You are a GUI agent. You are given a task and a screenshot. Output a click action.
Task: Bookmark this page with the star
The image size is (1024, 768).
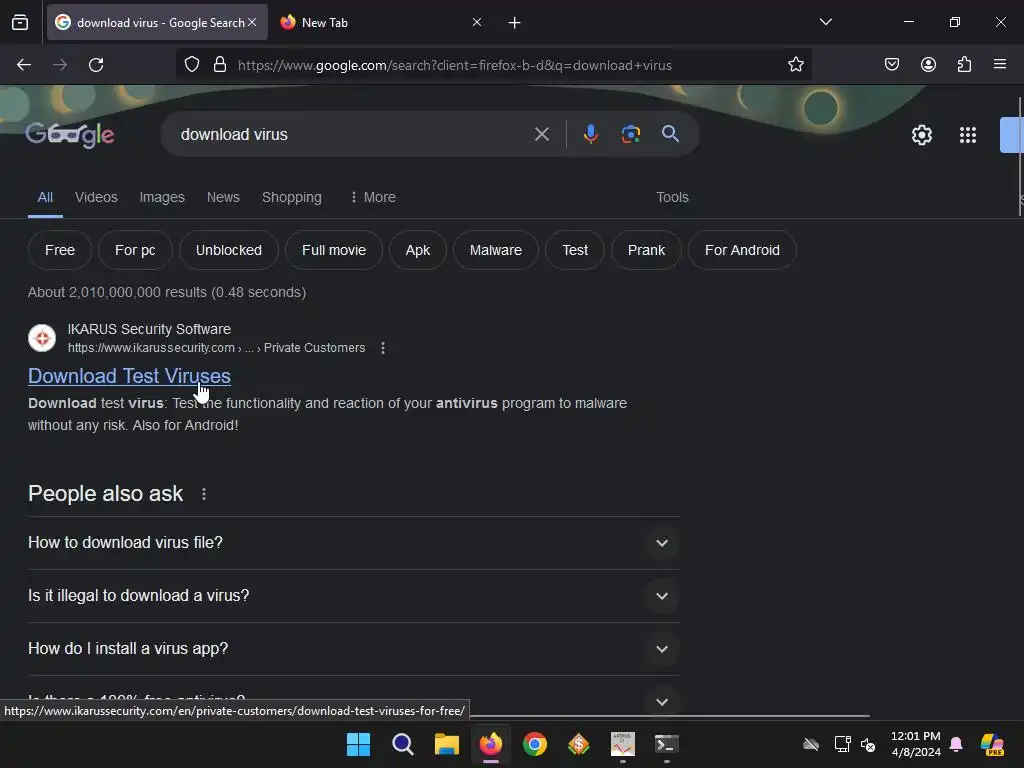795,65
